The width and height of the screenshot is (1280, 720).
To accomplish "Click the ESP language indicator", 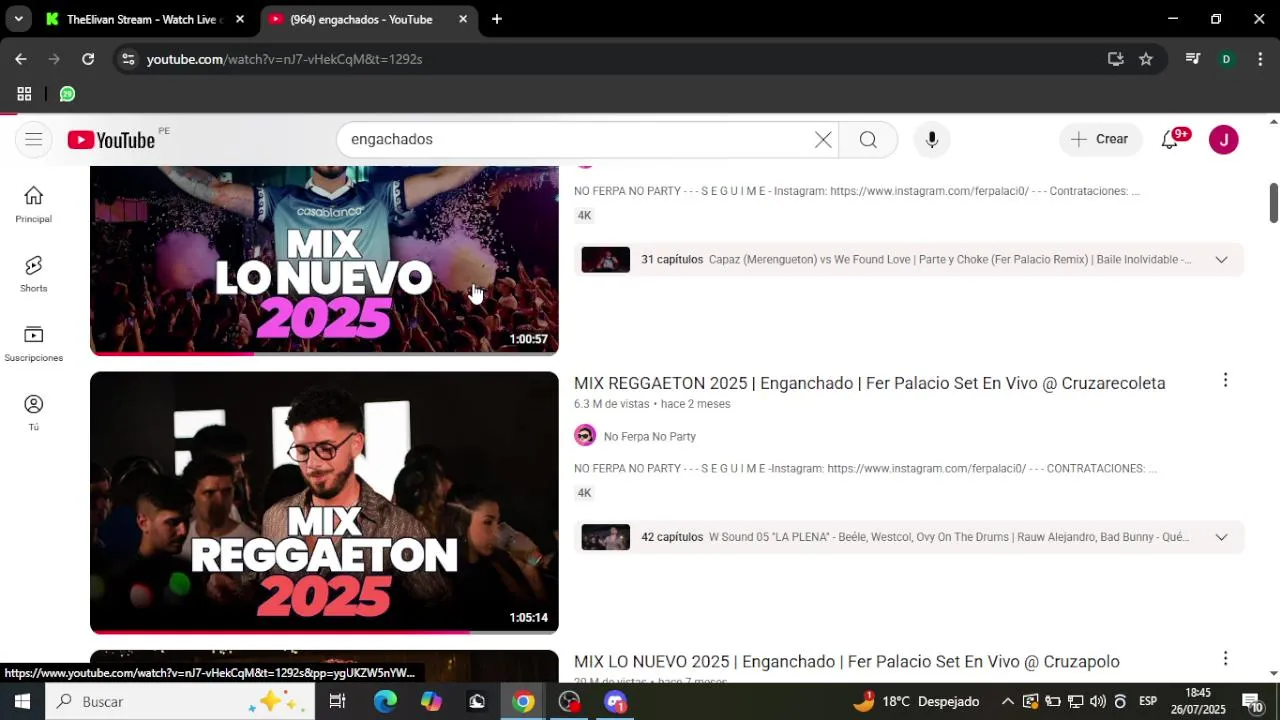I will 1148,701.
